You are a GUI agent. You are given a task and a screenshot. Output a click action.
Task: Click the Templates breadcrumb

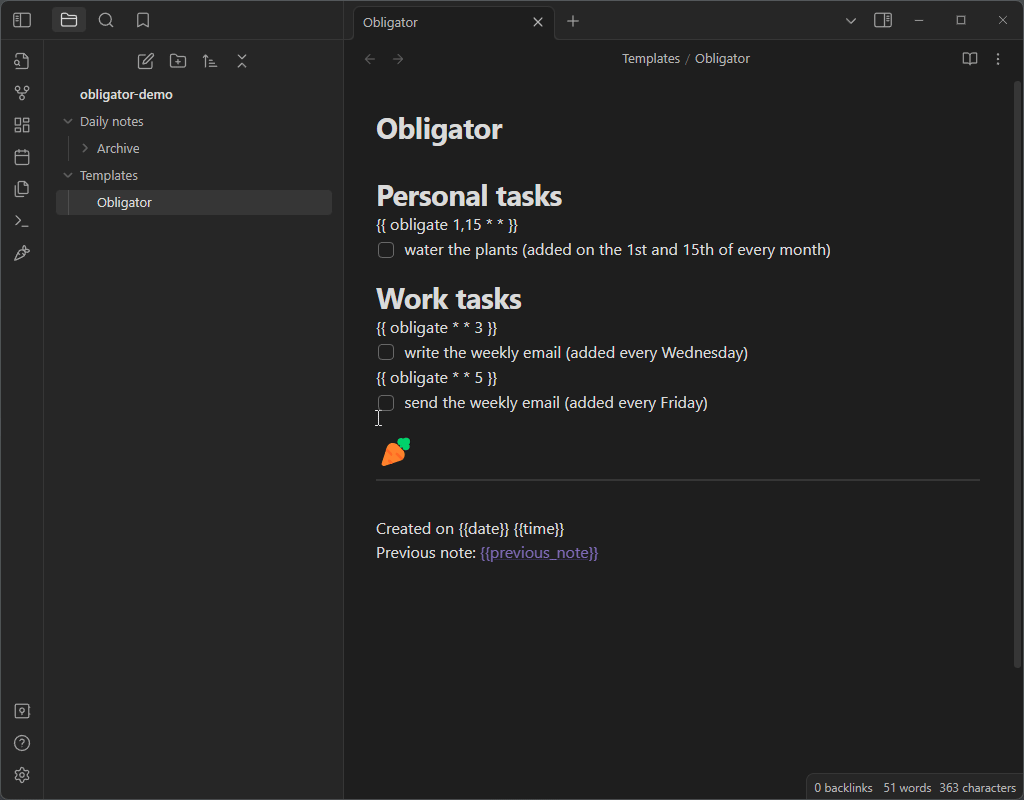coord(650,59)
